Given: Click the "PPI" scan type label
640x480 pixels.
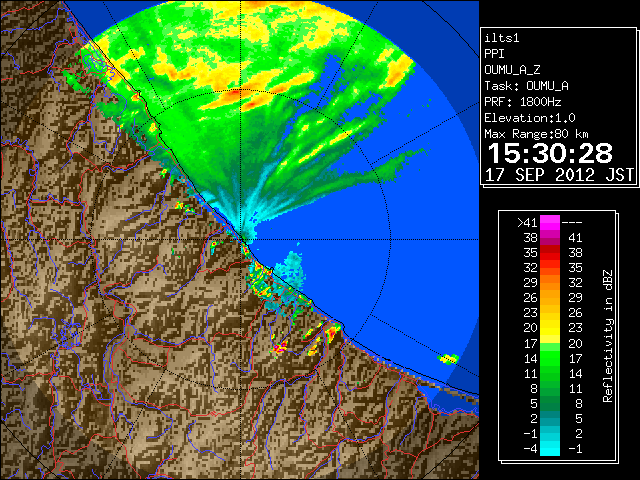Looking at the screenshot, I should point(494,54).
